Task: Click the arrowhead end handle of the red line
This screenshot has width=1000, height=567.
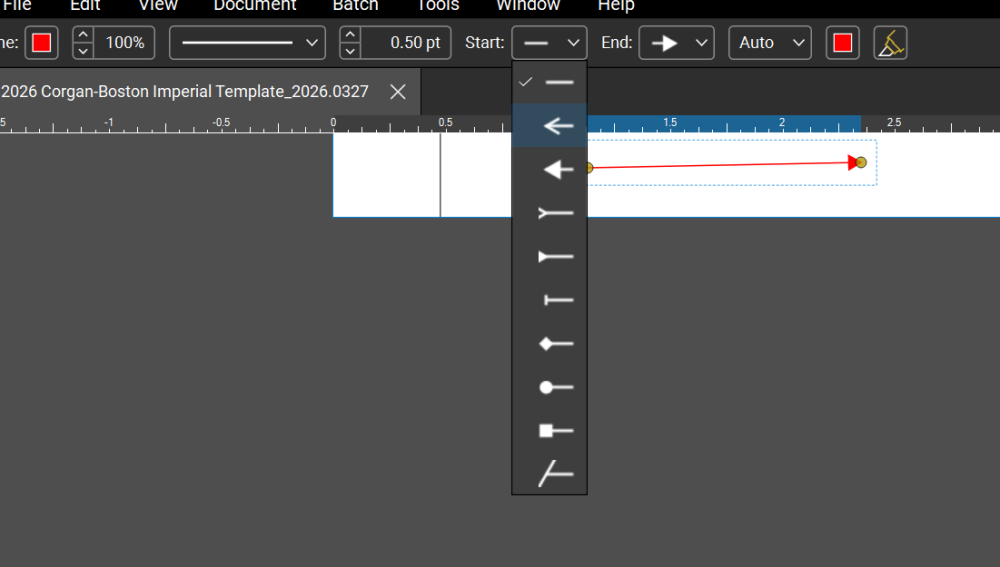Action: (861, 163)
